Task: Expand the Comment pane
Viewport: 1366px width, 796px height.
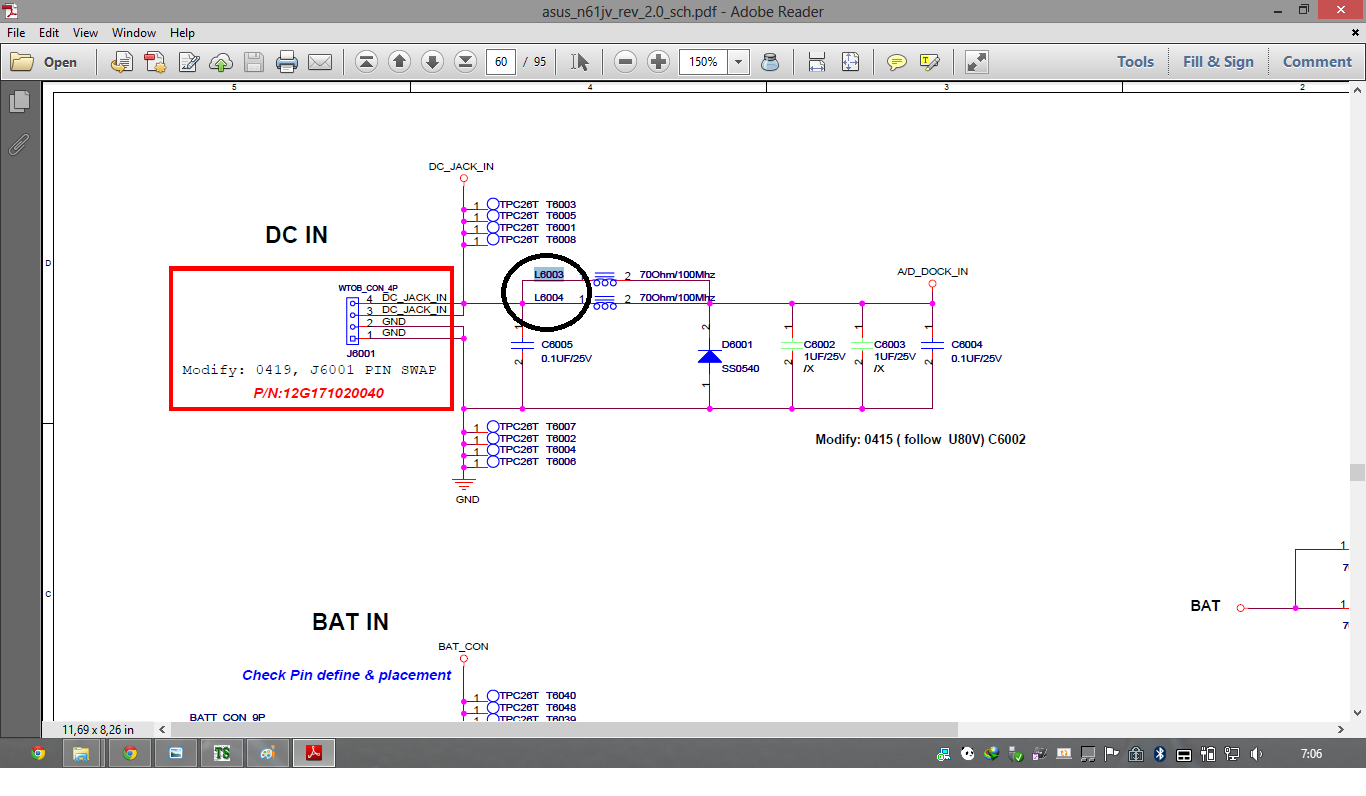Action: coord(1317,62)
